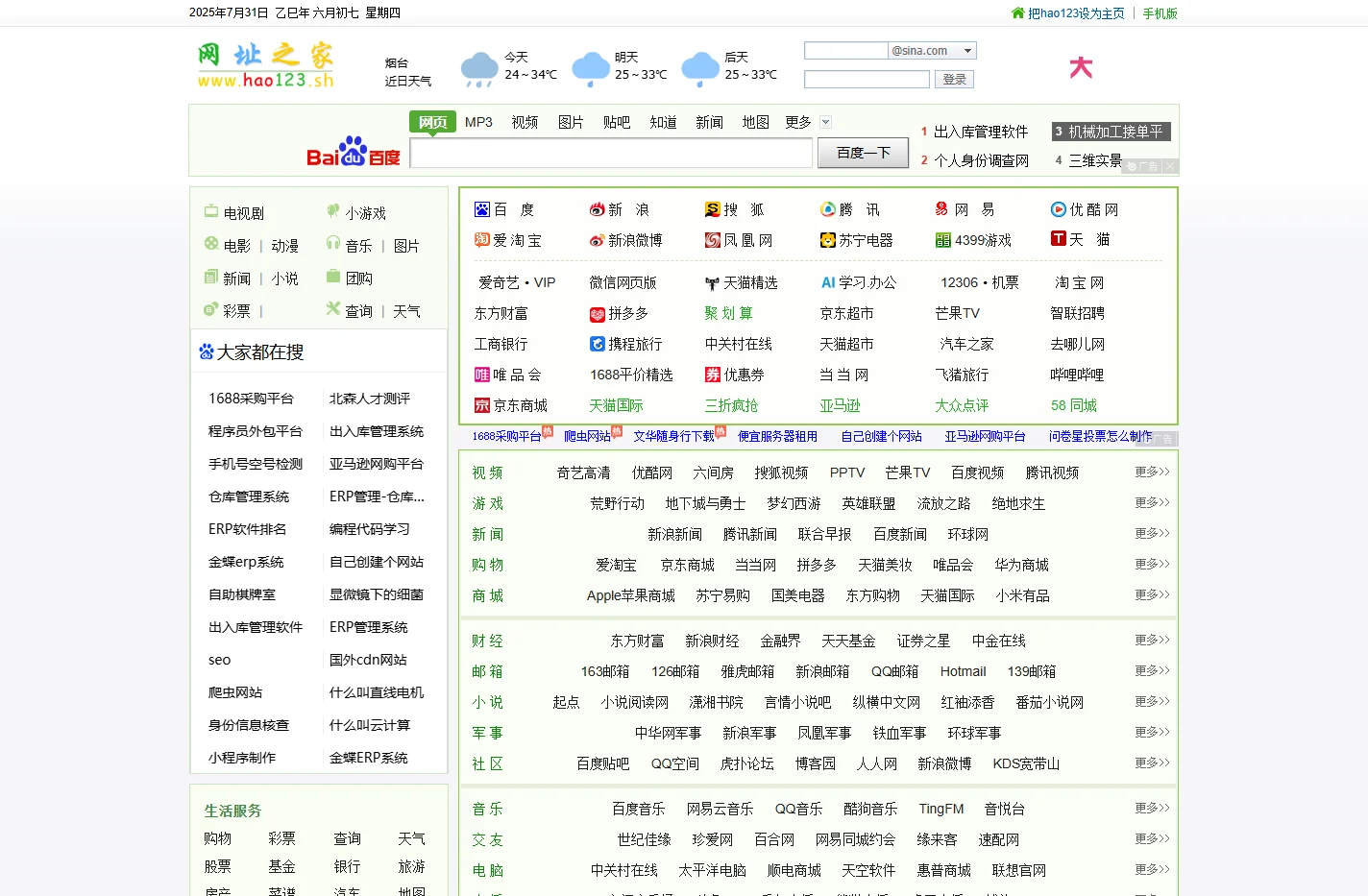The height and width of the screenshot is (896, 1368).
Task: Expand 更多 in the 视频 row
Action: coord(1152,472)
